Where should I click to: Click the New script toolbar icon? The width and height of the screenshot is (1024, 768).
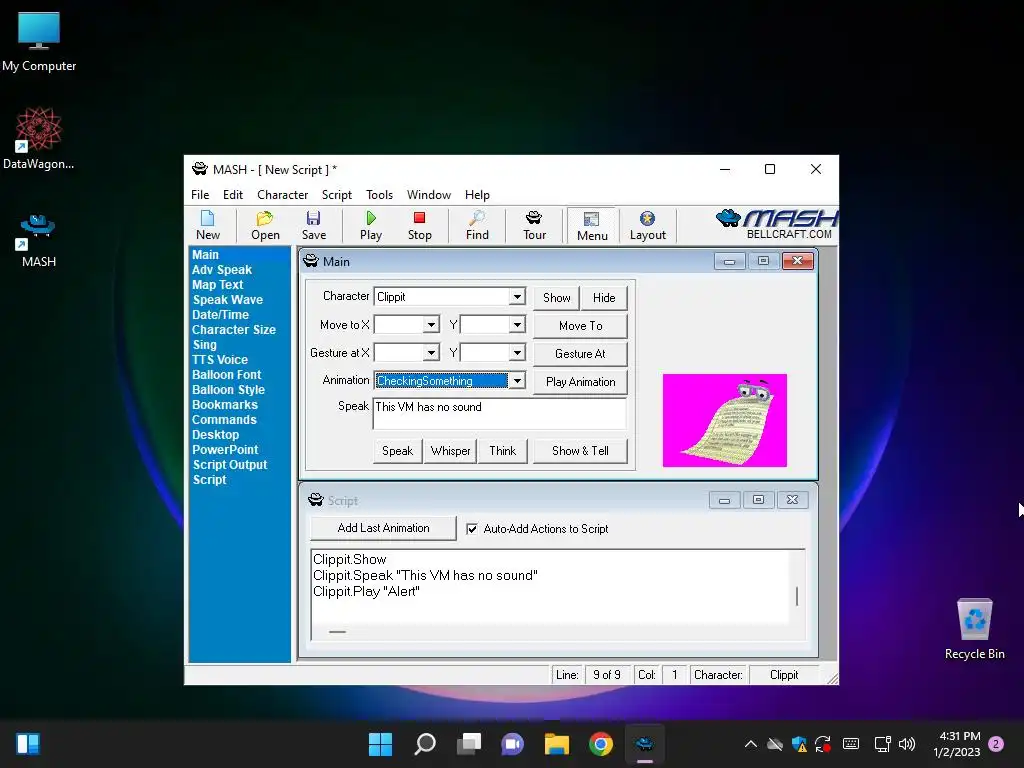point(208,225)
